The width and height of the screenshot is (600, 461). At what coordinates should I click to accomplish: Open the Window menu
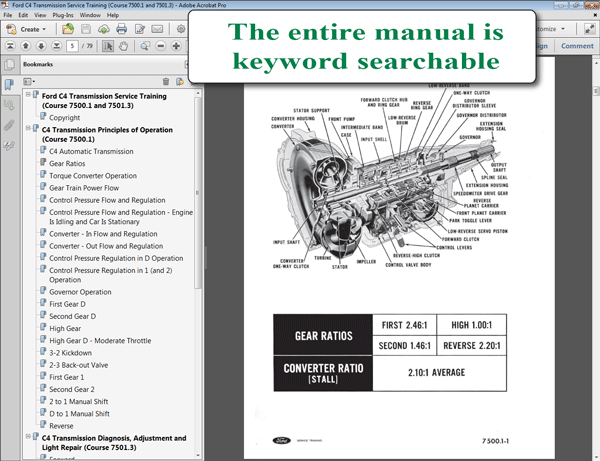(x=90, y=15)
